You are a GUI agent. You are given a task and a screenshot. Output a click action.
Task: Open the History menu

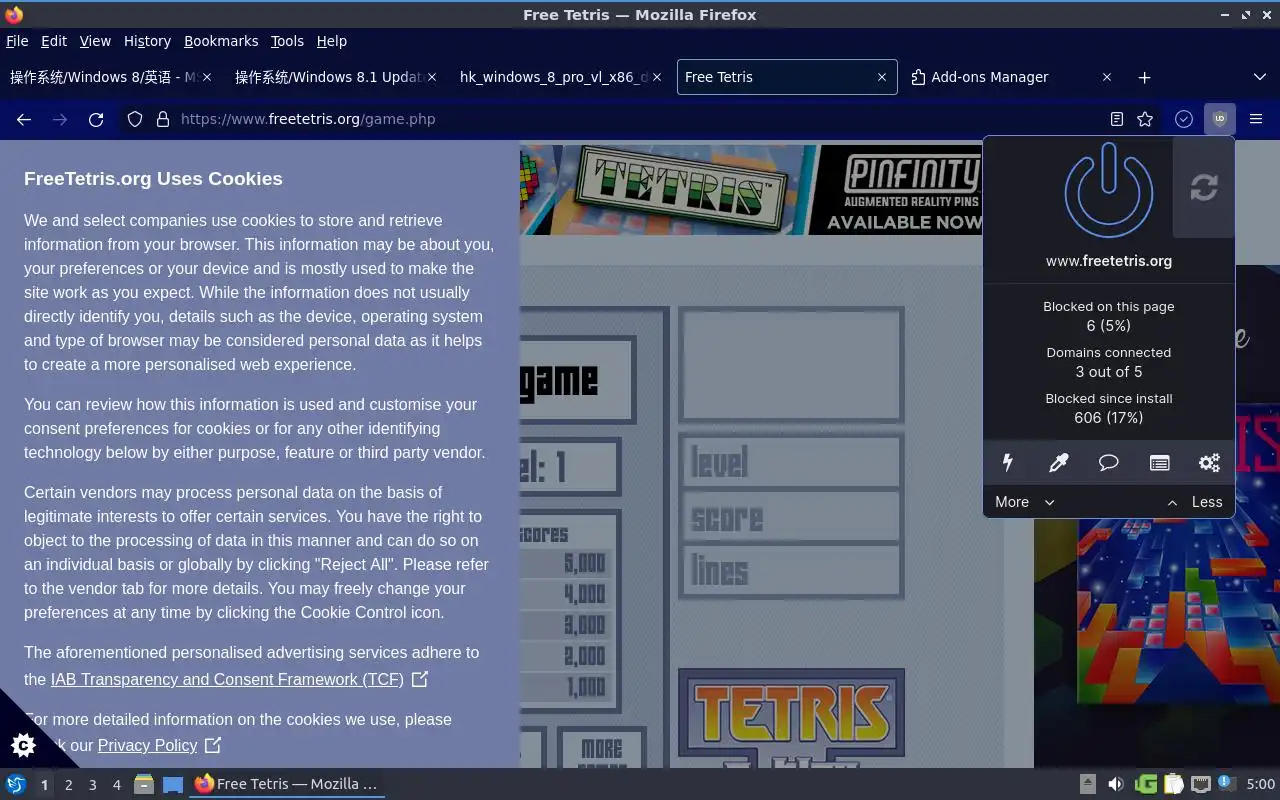[147, 41]
